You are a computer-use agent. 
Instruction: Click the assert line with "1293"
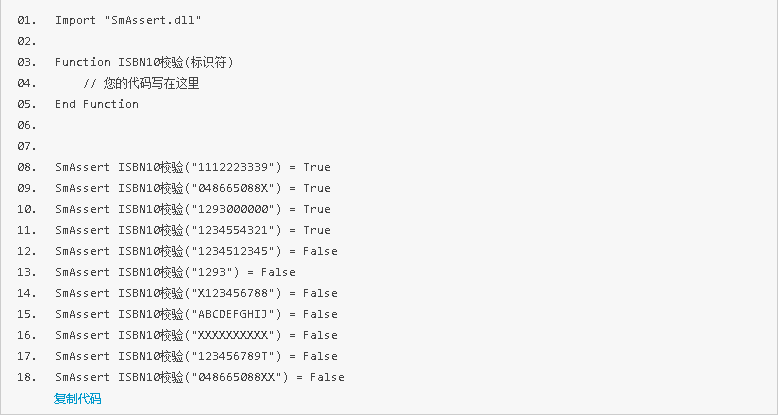click(x=175, y=272)
